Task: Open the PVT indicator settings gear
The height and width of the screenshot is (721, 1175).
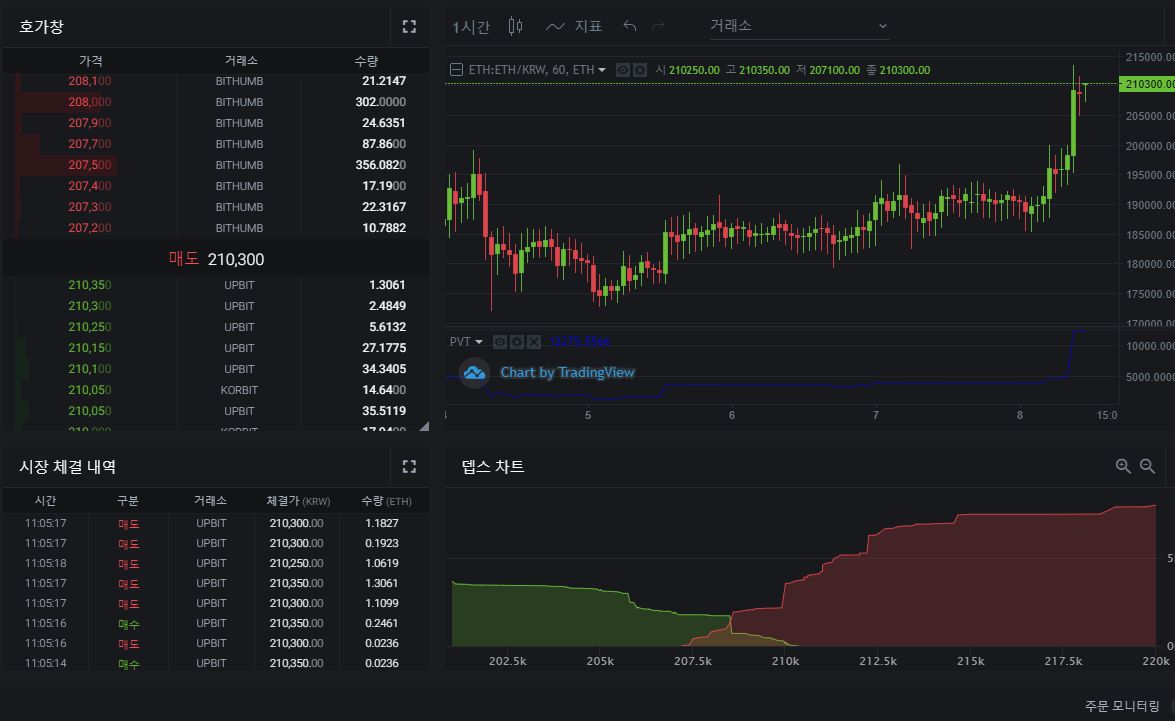Action: pos(516,342)
